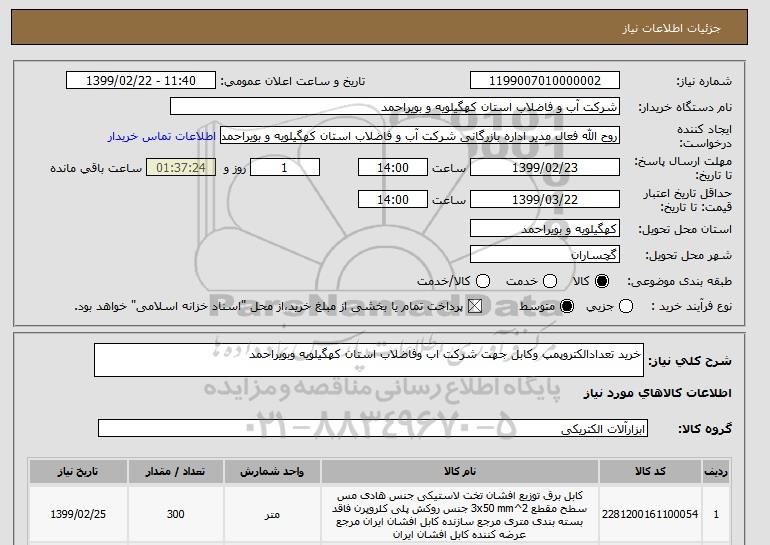
Task: Click the شماره نیاز field 1199007010000002
Action: point(545,81)
